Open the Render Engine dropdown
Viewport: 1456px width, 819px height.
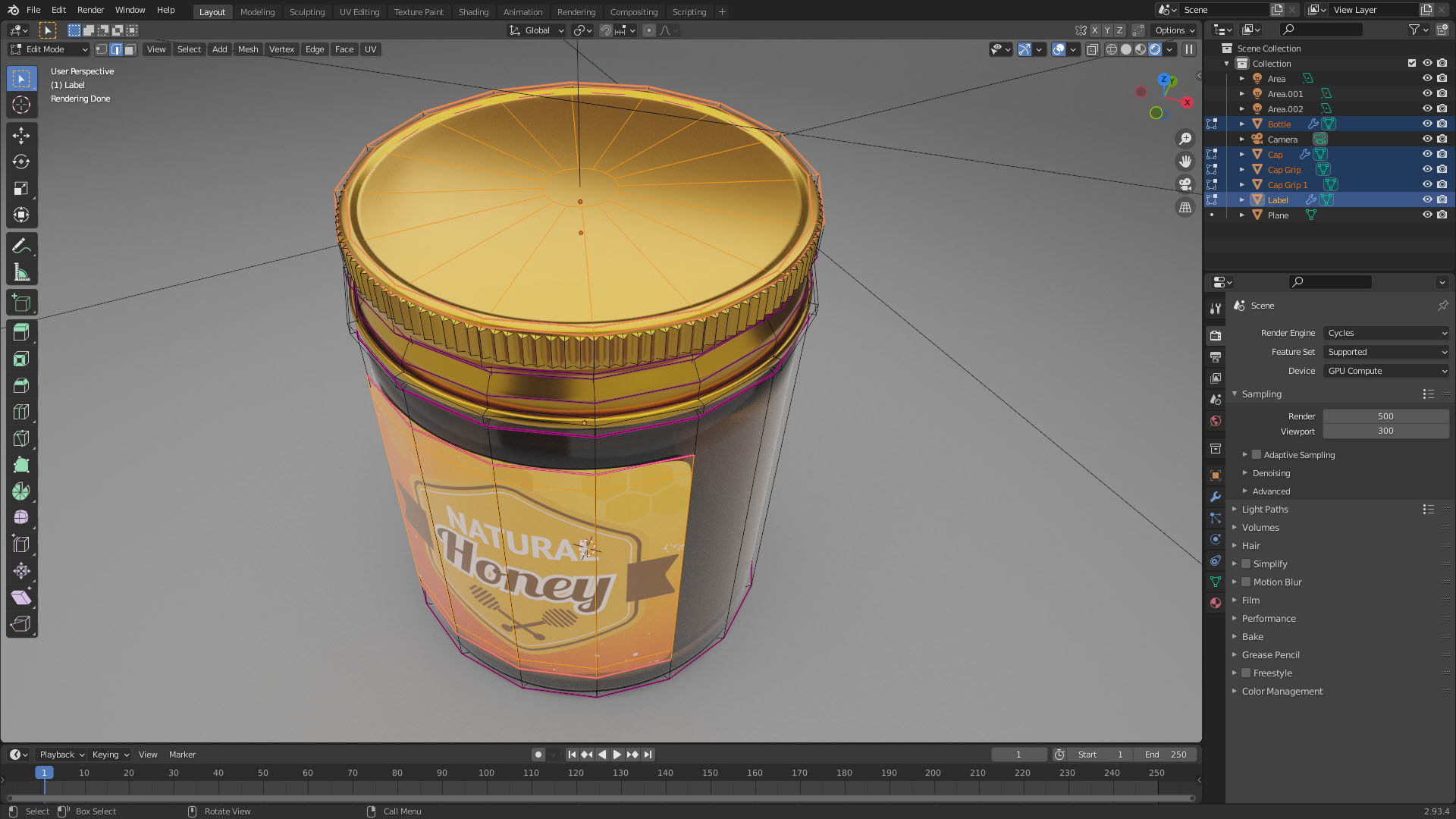pos(1385,333)
